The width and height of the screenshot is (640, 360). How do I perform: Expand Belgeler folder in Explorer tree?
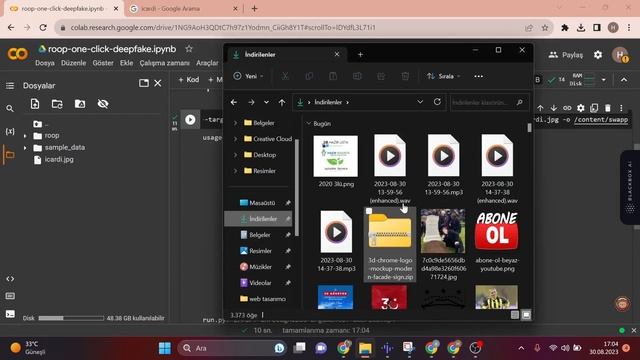[236, 123]
